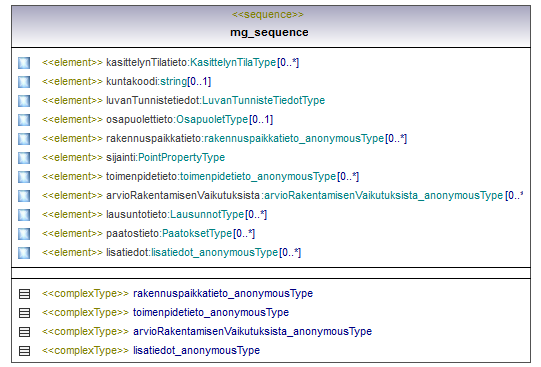Select the icon beside paatostieto element
This screenshot has height=367, width=541.
24,234
